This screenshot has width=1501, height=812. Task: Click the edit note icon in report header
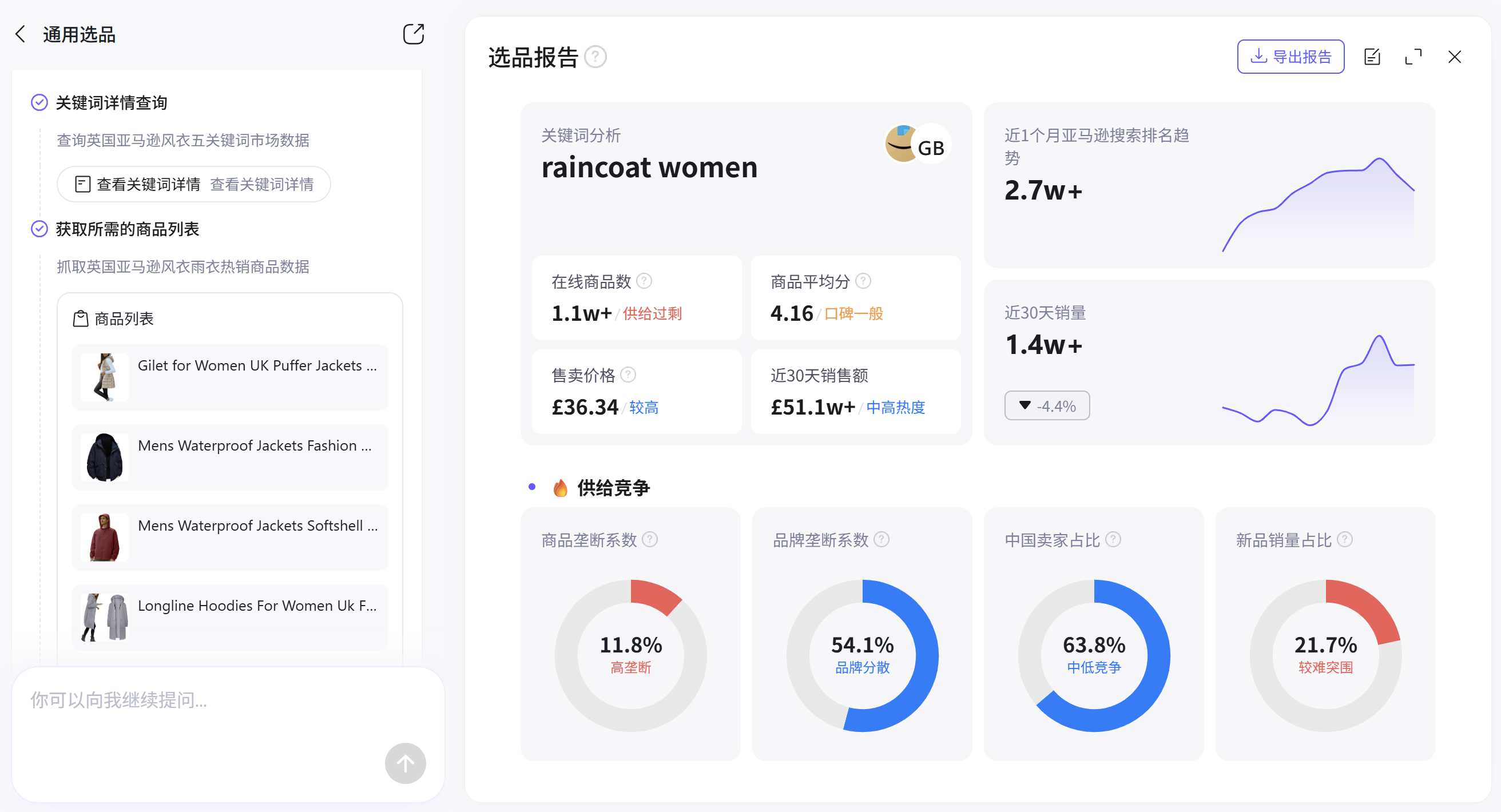(x=1372, y=57)
